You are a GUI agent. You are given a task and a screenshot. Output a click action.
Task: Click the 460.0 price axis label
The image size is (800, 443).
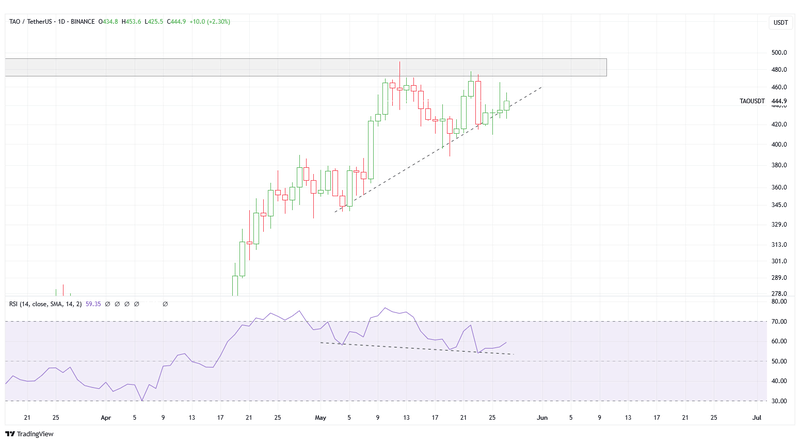(779, 87)
